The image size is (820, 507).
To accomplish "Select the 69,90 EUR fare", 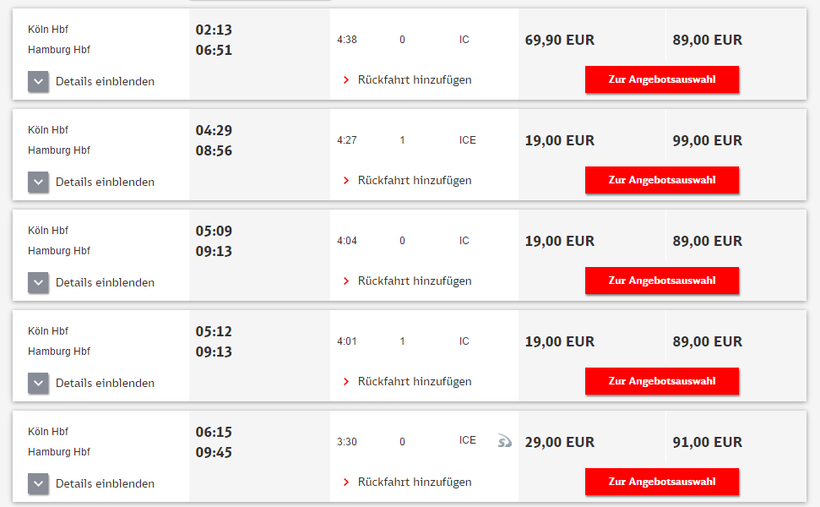I will pos(559,41).
